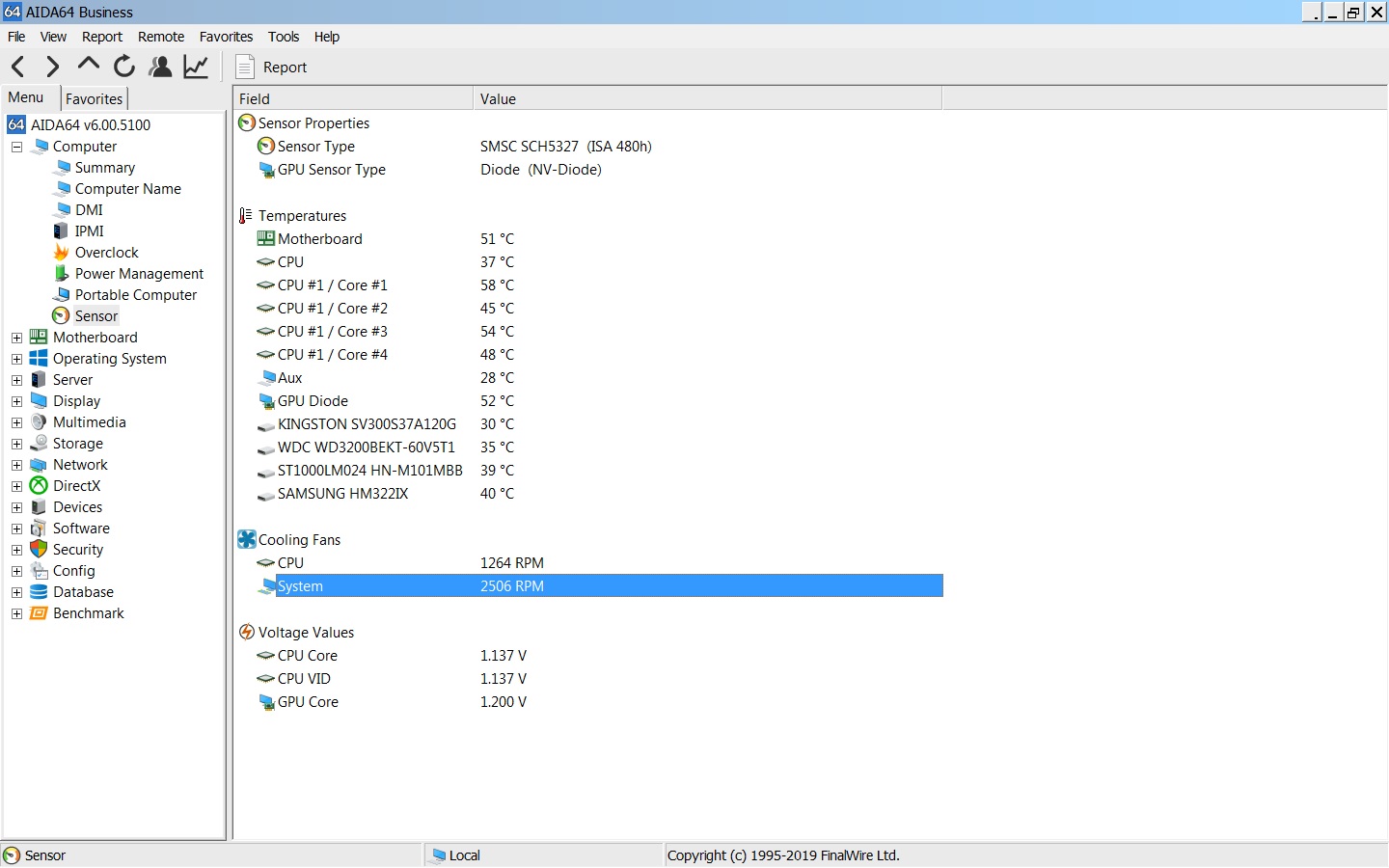This screenshot has height=868, width=1389.
Task: Open the Tools menu
Action: [x=284, y=37]
